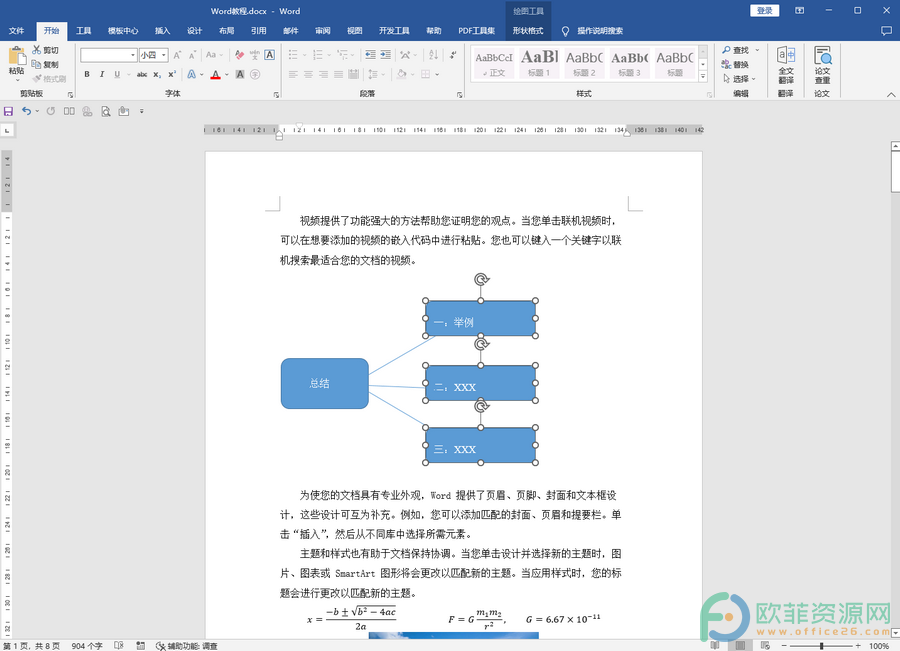Toggle italic formatting
Image resolution: width=900 pixels, height=651 pixels.
[x=102, y=74]
